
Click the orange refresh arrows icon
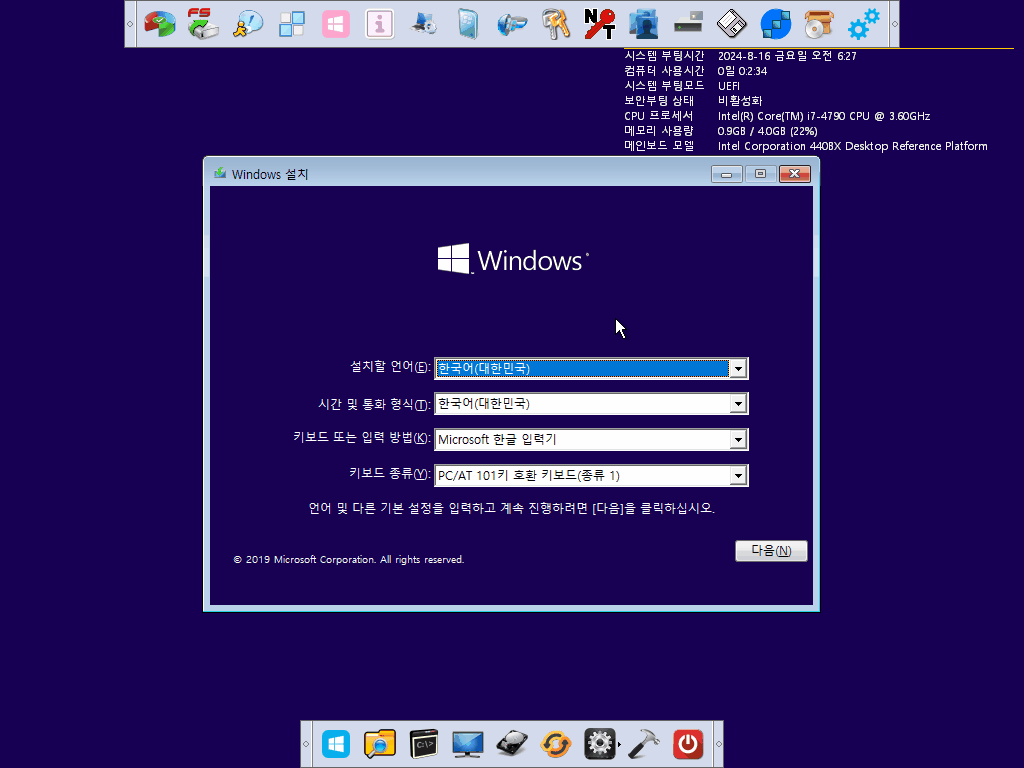tap(556, 744)
